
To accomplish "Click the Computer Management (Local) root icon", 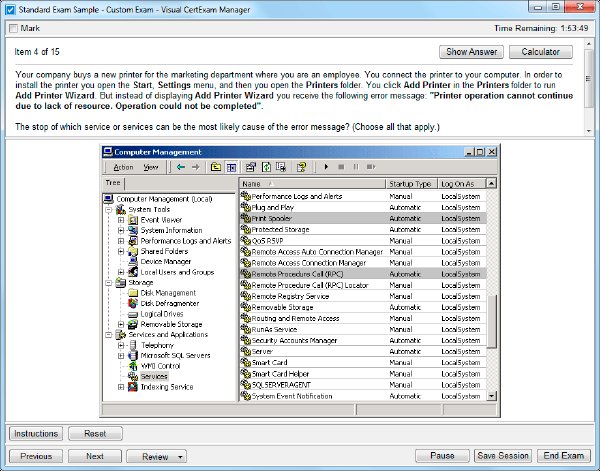I will [109, 199].
